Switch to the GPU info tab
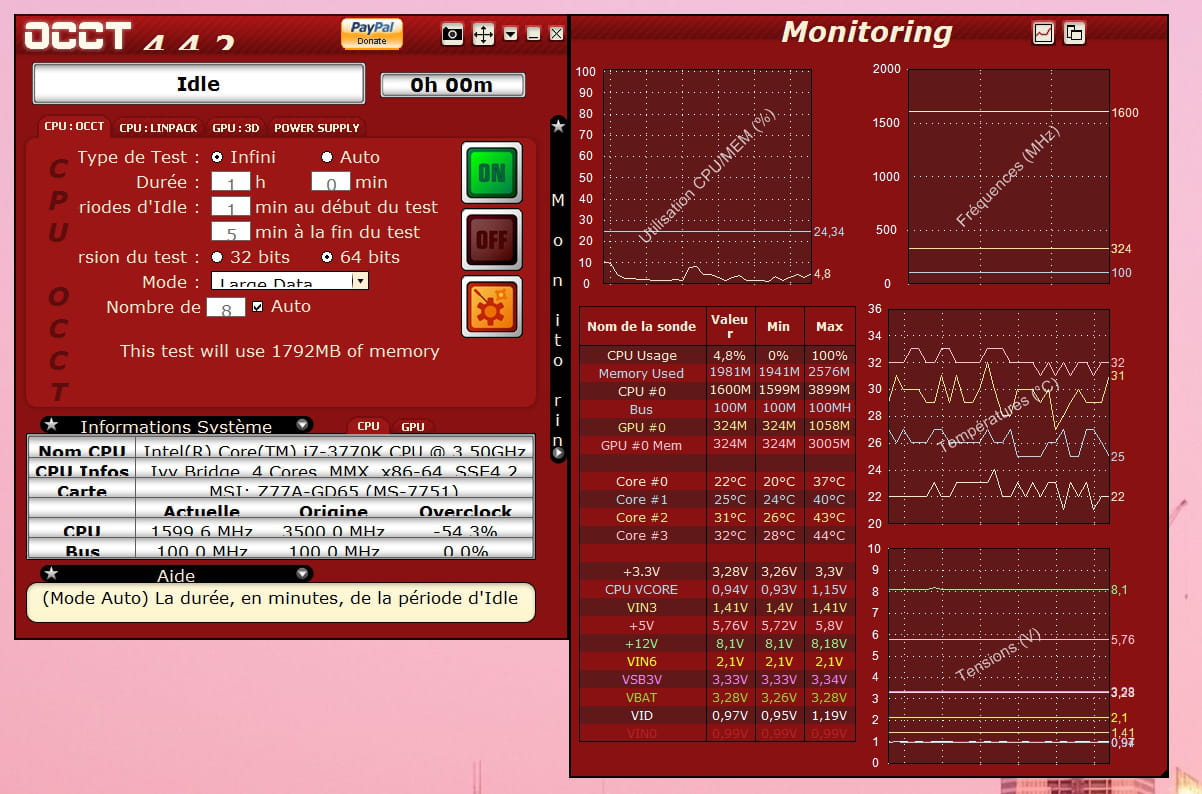 click(x=412, y=426)
